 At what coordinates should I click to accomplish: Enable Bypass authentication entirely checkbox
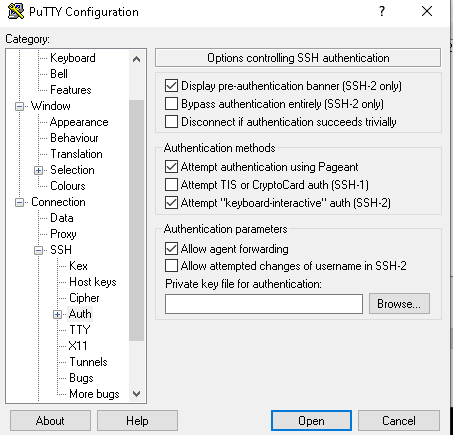tap(171, 104)
